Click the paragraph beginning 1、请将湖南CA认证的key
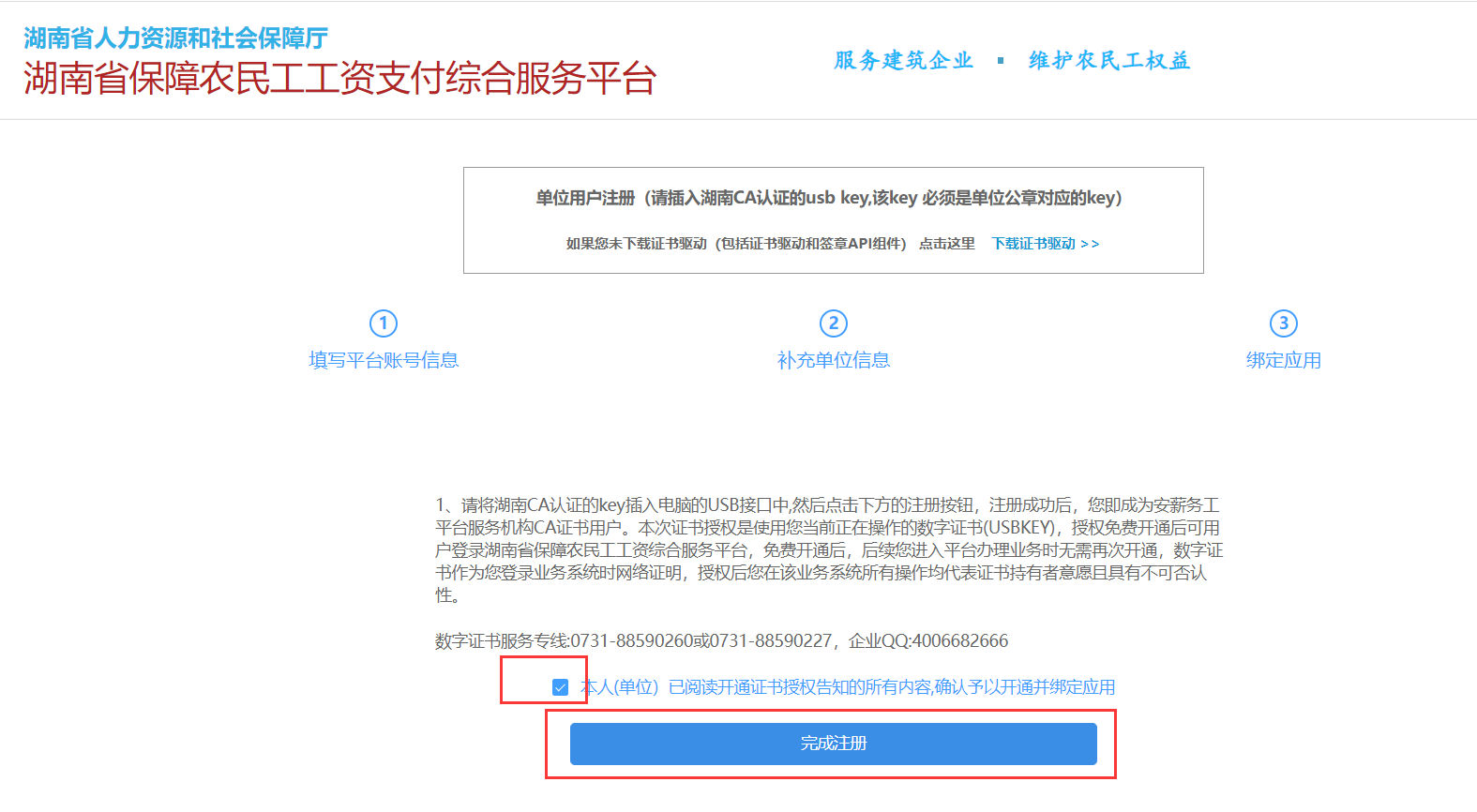The height and width of the screenshot is (812, 1477). [x=829, y=550]
